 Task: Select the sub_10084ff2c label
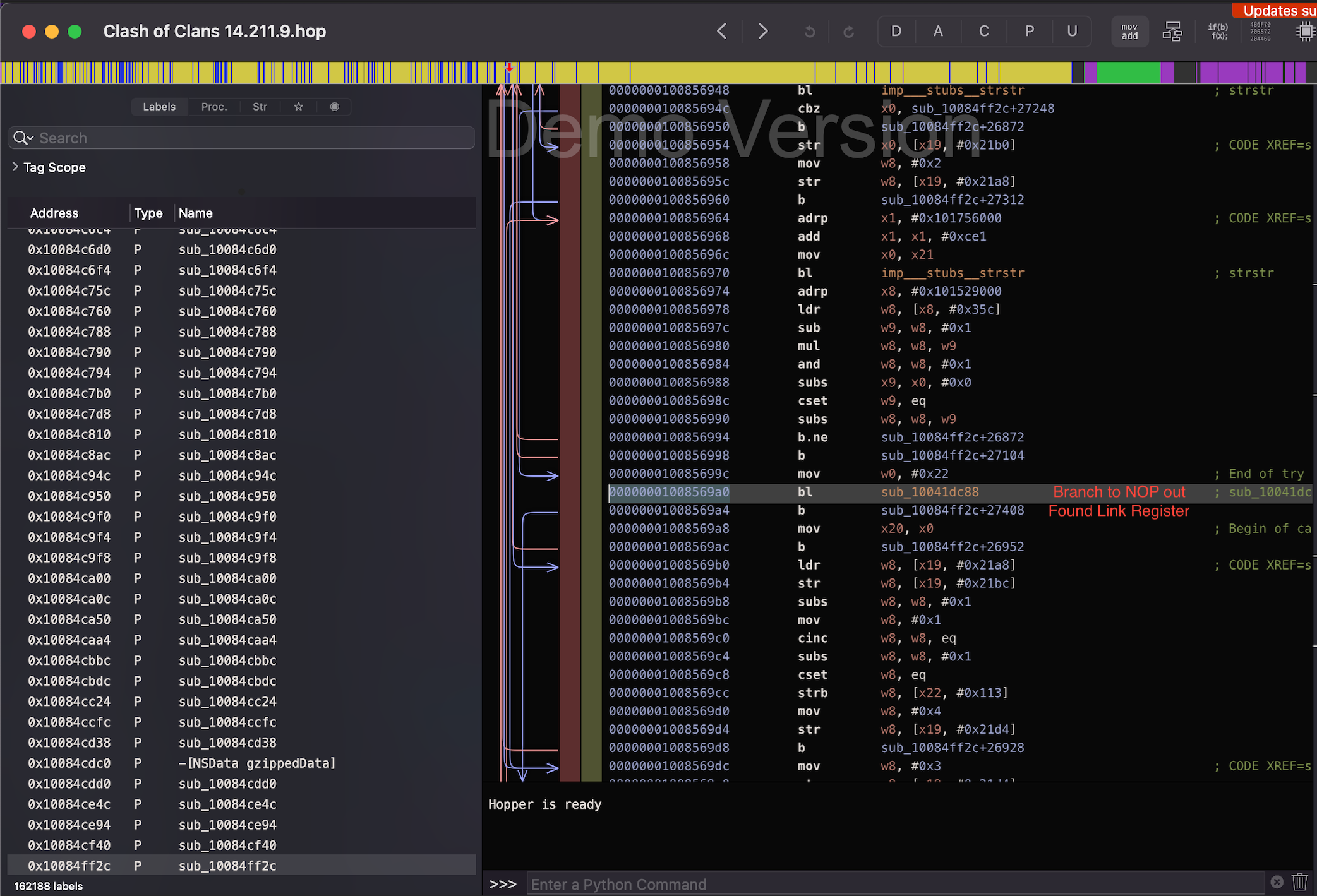227,866
